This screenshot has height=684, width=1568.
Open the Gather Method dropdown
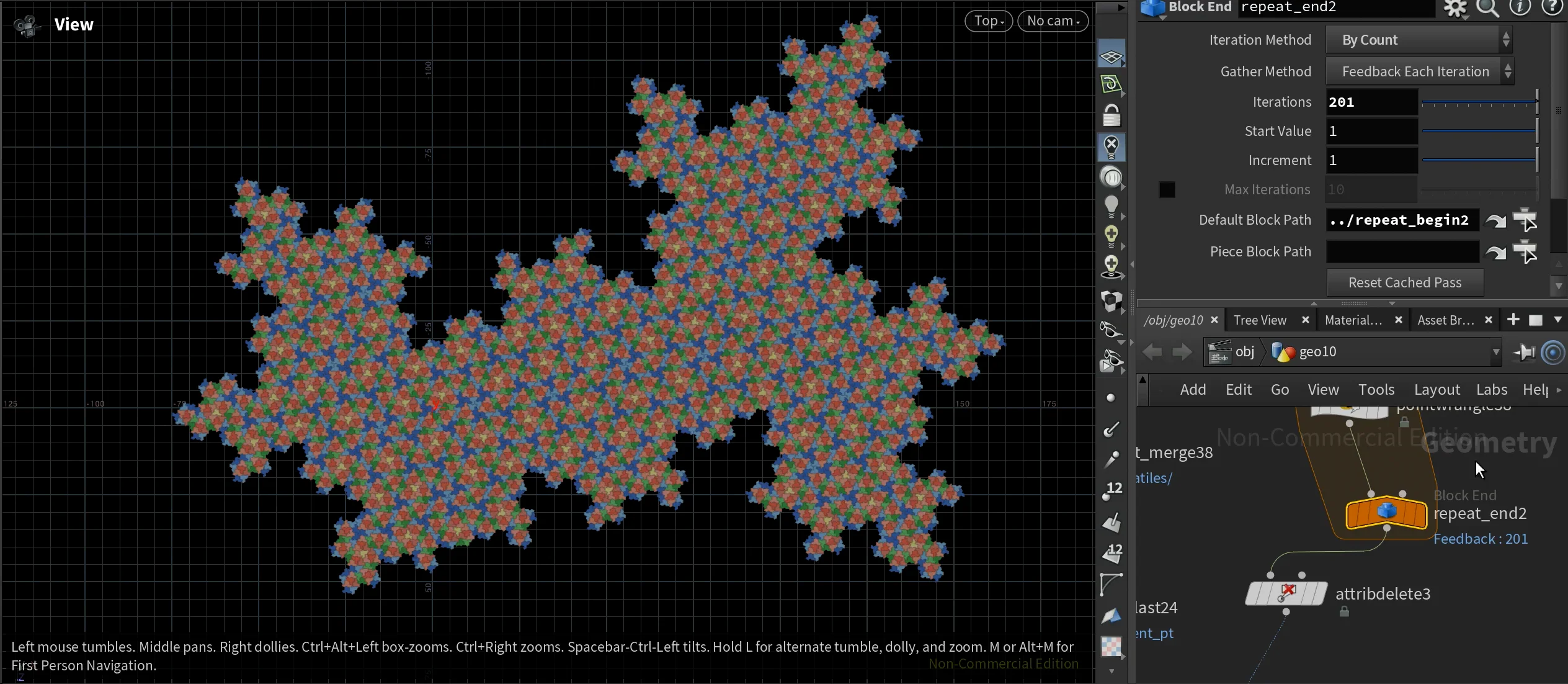click(x=1419, y=71)
